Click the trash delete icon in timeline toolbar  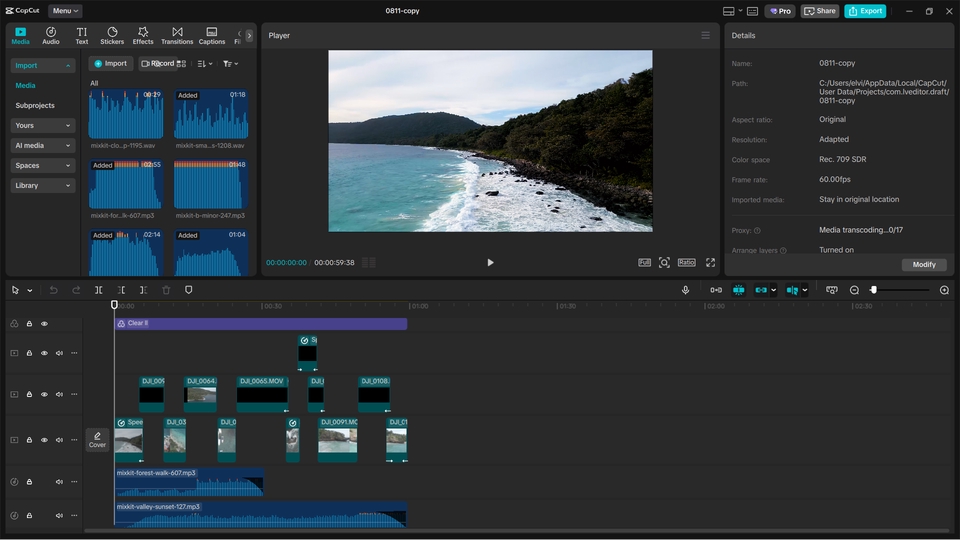(166, 290)
